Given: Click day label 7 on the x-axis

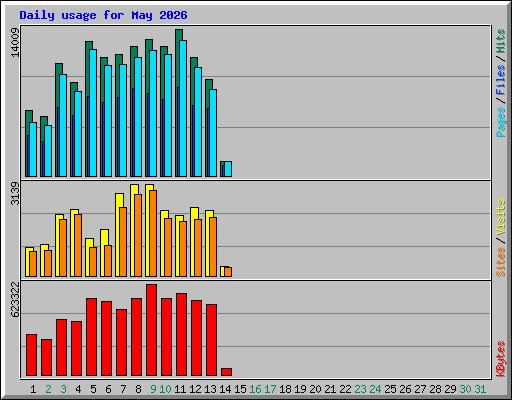Looking at the screenshot, I should (x=123, y=389).
